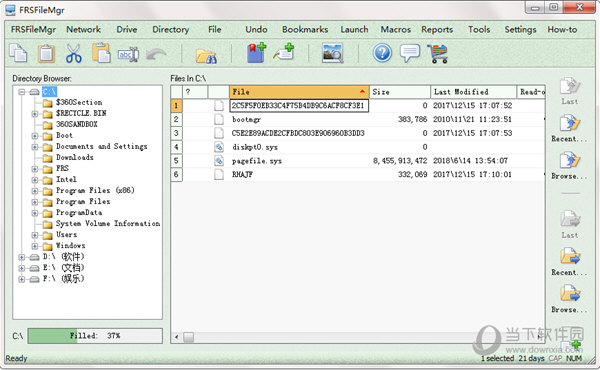Click the file name RHAJF
The image size is (600, 370).
tap(242, 174)
